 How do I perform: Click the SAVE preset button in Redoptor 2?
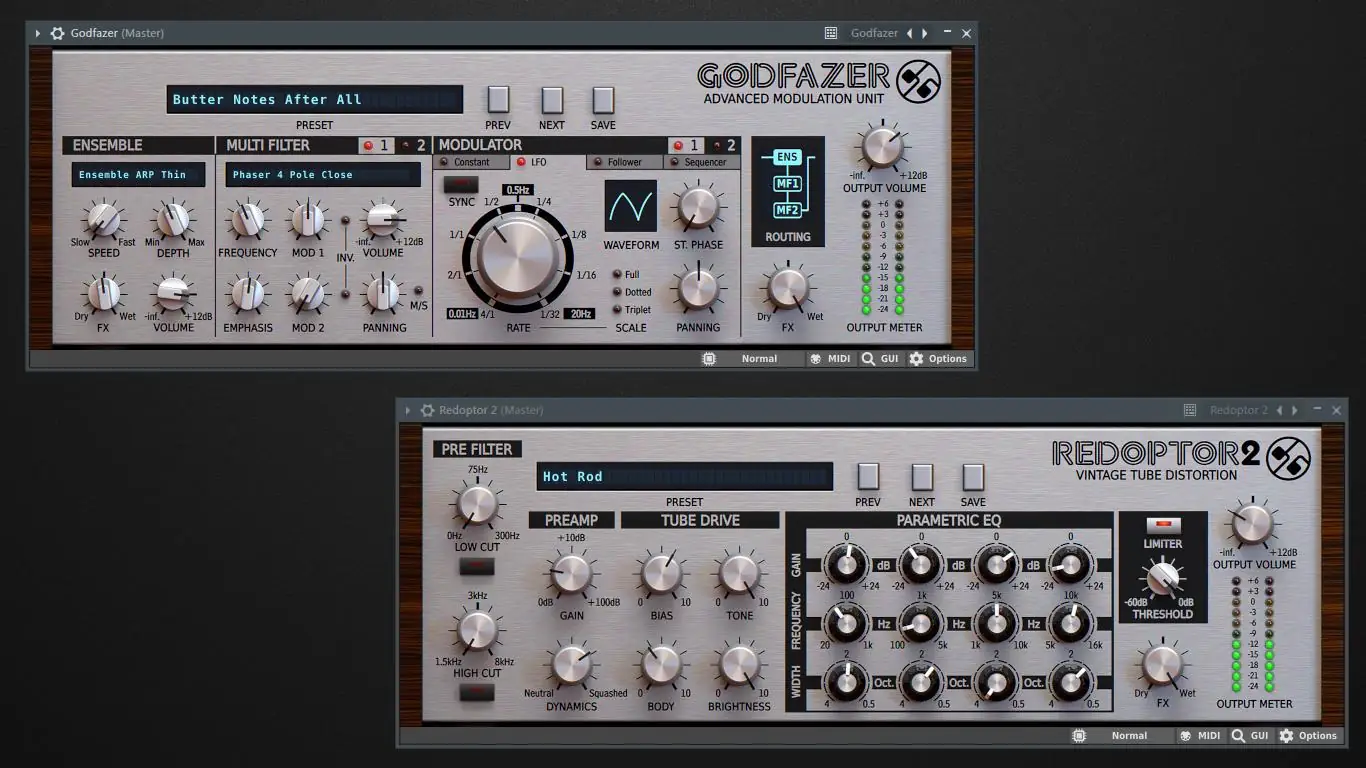(973, 476)
